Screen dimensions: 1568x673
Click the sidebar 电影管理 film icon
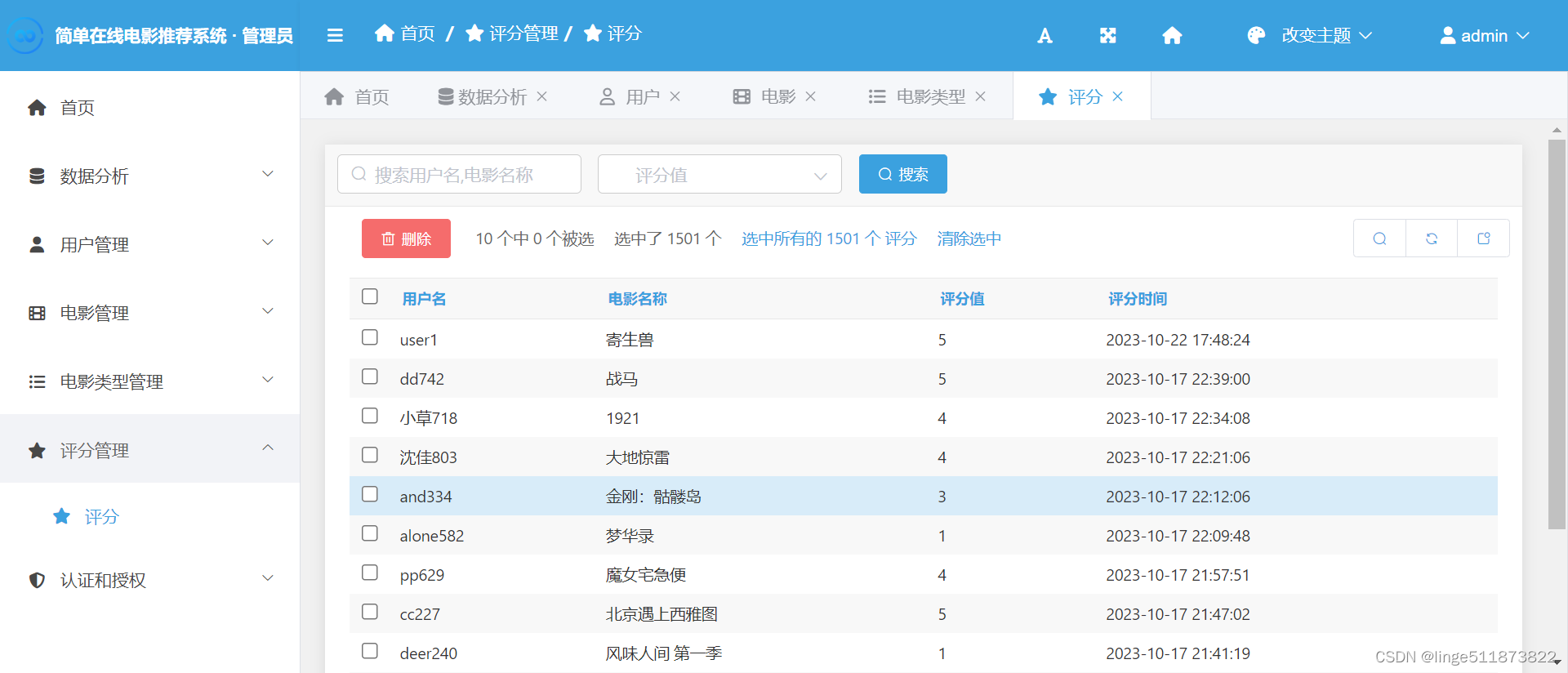pyautogui.click(x=37, y=314)
